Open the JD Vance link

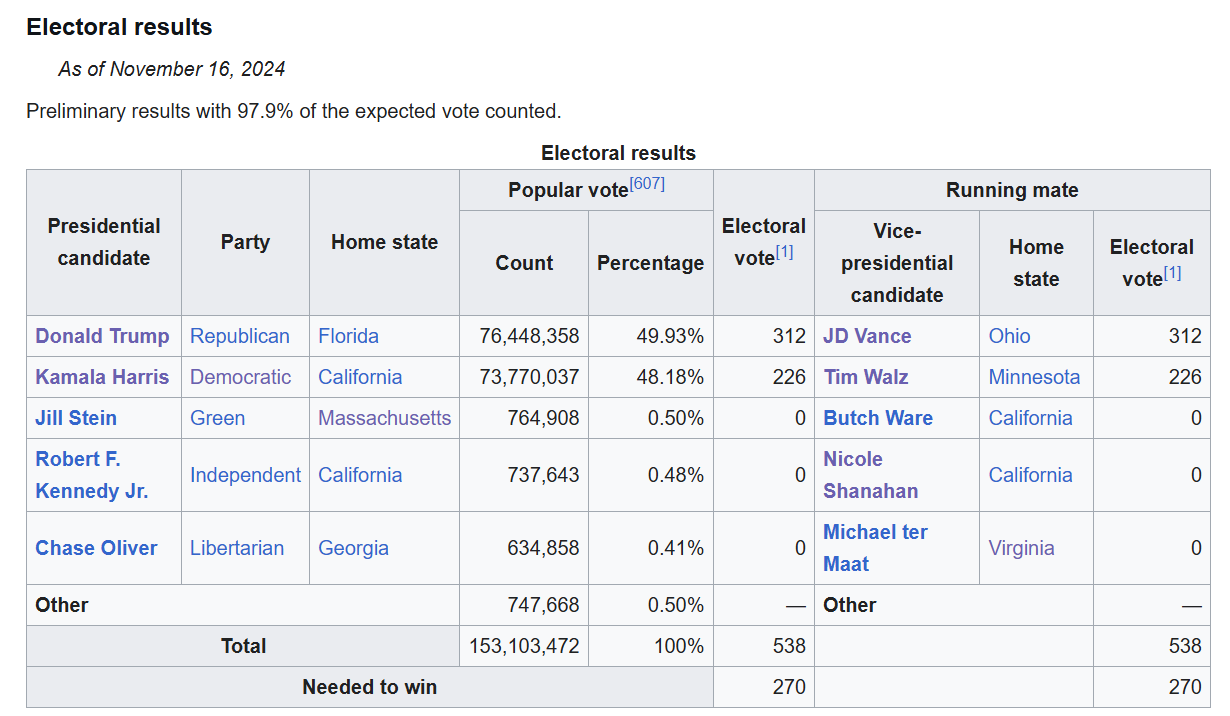(867, 336)
